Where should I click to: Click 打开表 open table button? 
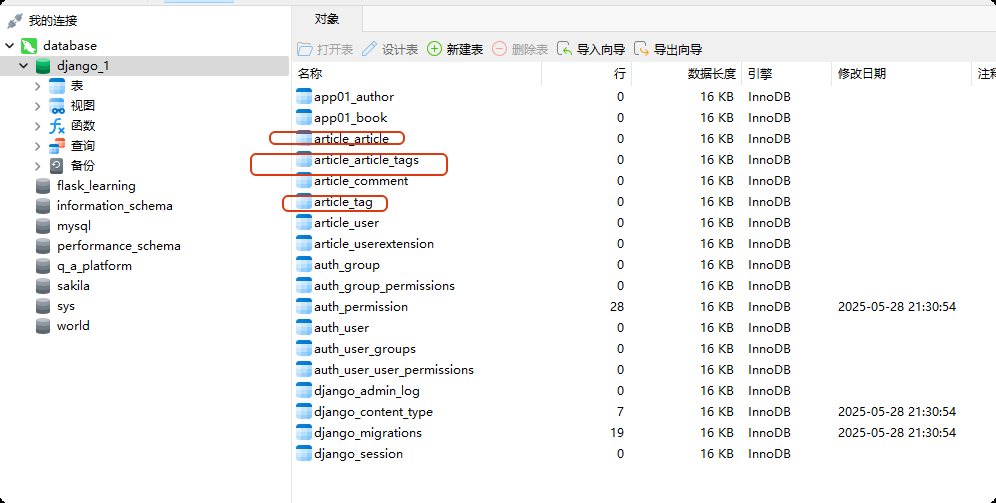[325, 50]
